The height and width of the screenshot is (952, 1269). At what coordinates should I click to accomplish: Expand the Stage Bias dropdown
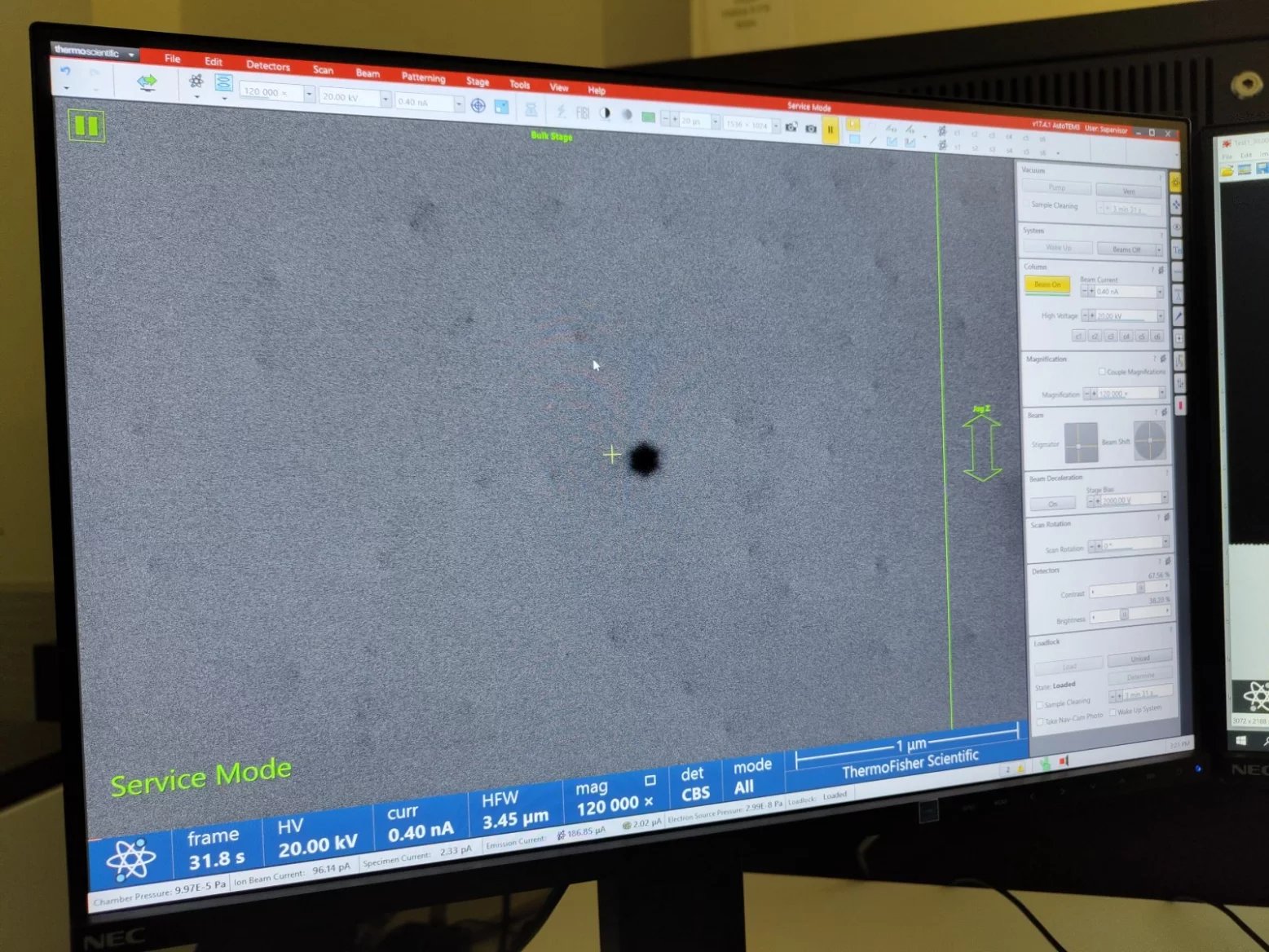pyautogui.click(x=1165, y=499)
